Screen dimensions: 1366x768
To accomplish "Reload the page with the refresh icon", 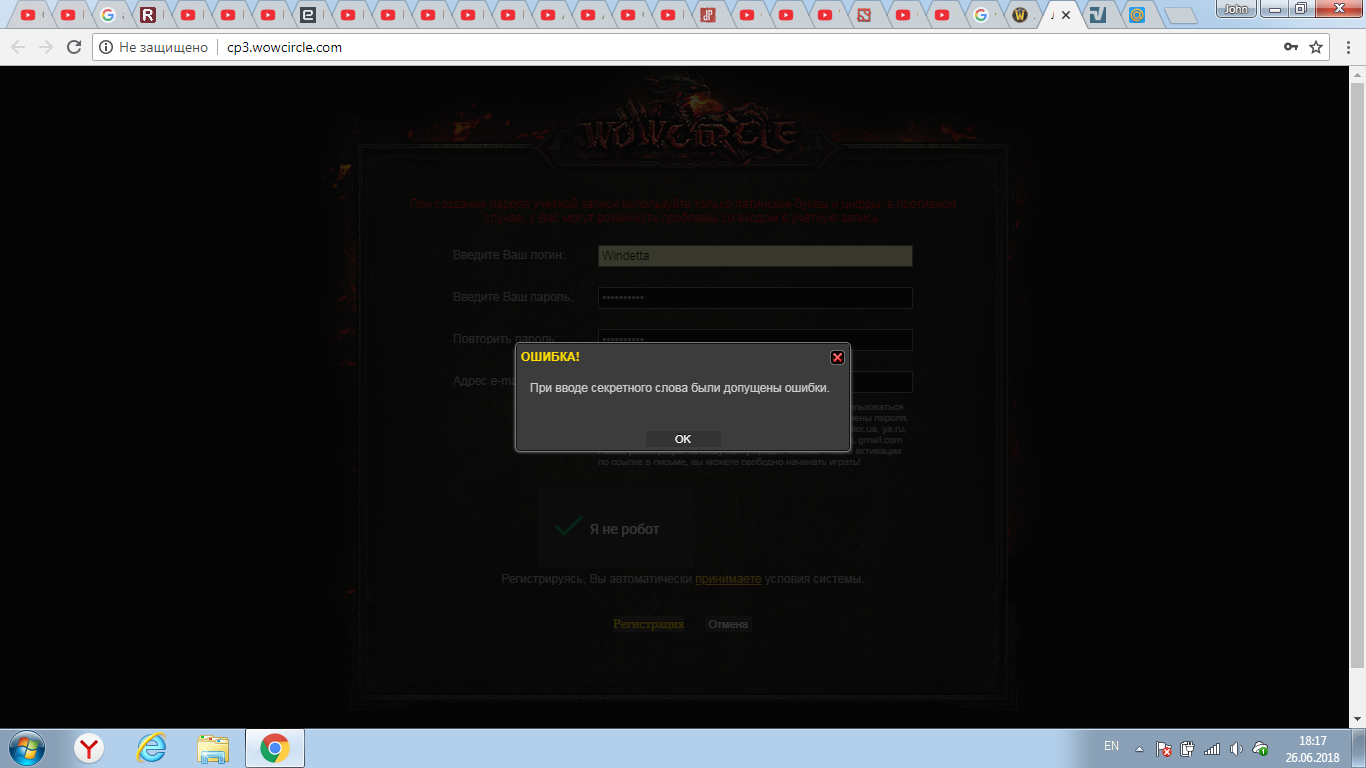I will [x=73, y=47].
